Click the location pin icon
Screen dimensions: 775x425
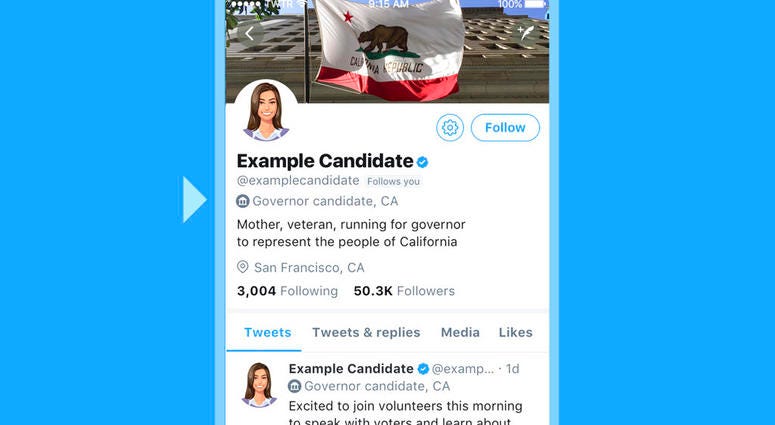tap(243, 267)
